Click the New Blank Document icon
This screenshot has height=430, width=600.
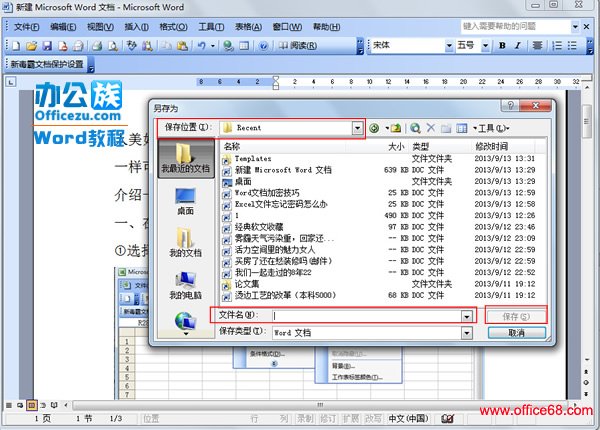point(16,46)
